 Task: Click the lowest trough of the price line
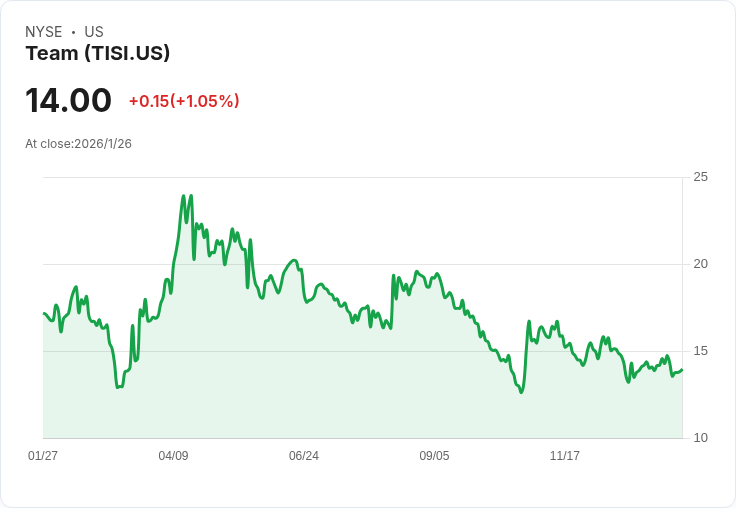(x=521, y=392)
